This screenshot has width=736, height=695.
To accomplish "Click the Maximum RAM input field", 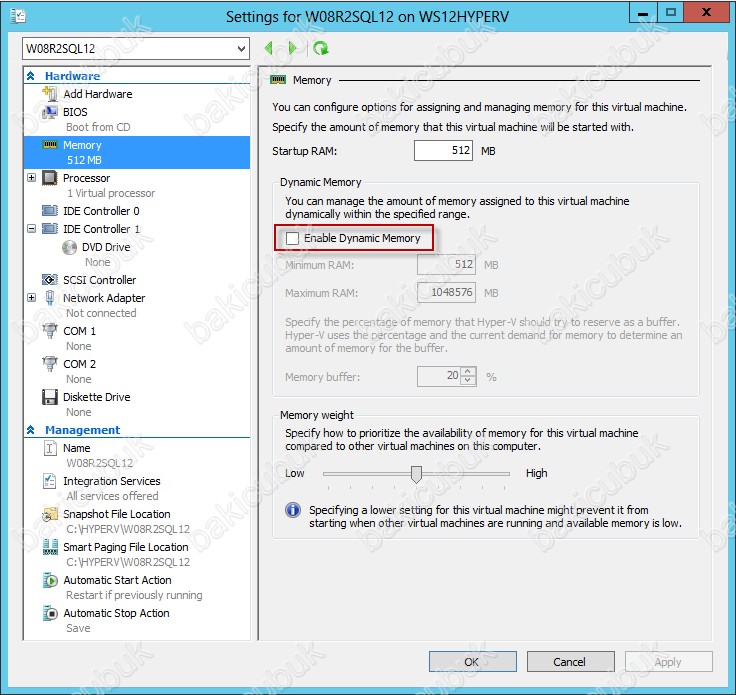I will [446, 292].
